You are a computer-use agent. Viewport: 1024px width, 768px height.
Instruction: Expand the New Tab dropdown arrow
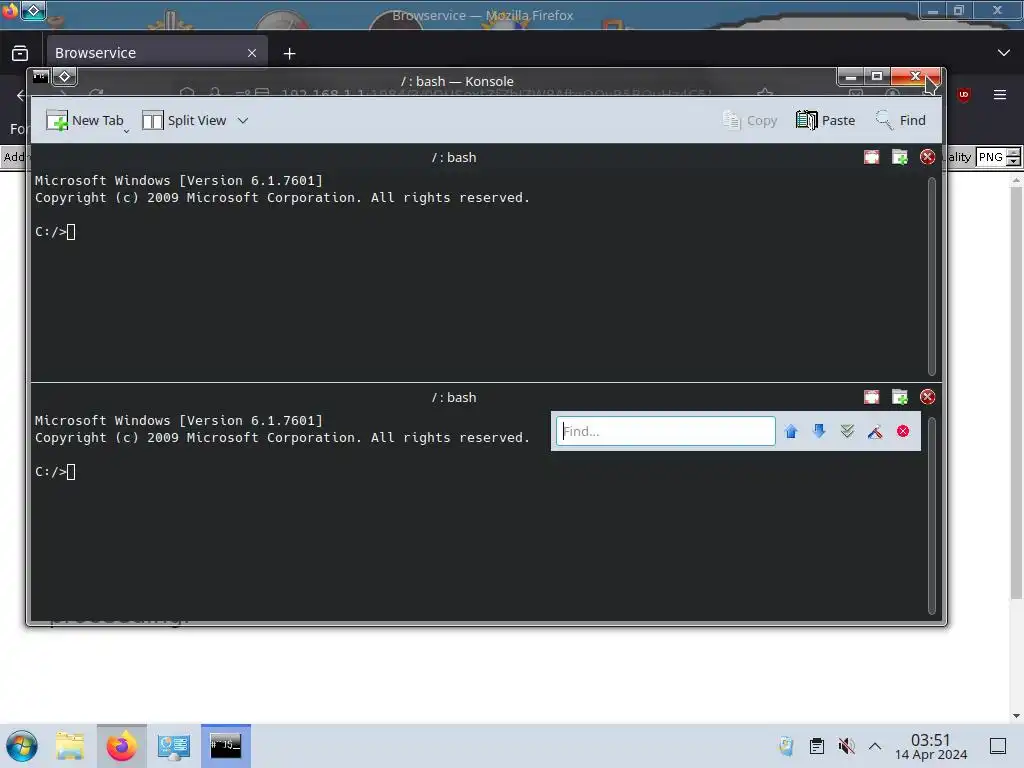(x=126, y=131)
